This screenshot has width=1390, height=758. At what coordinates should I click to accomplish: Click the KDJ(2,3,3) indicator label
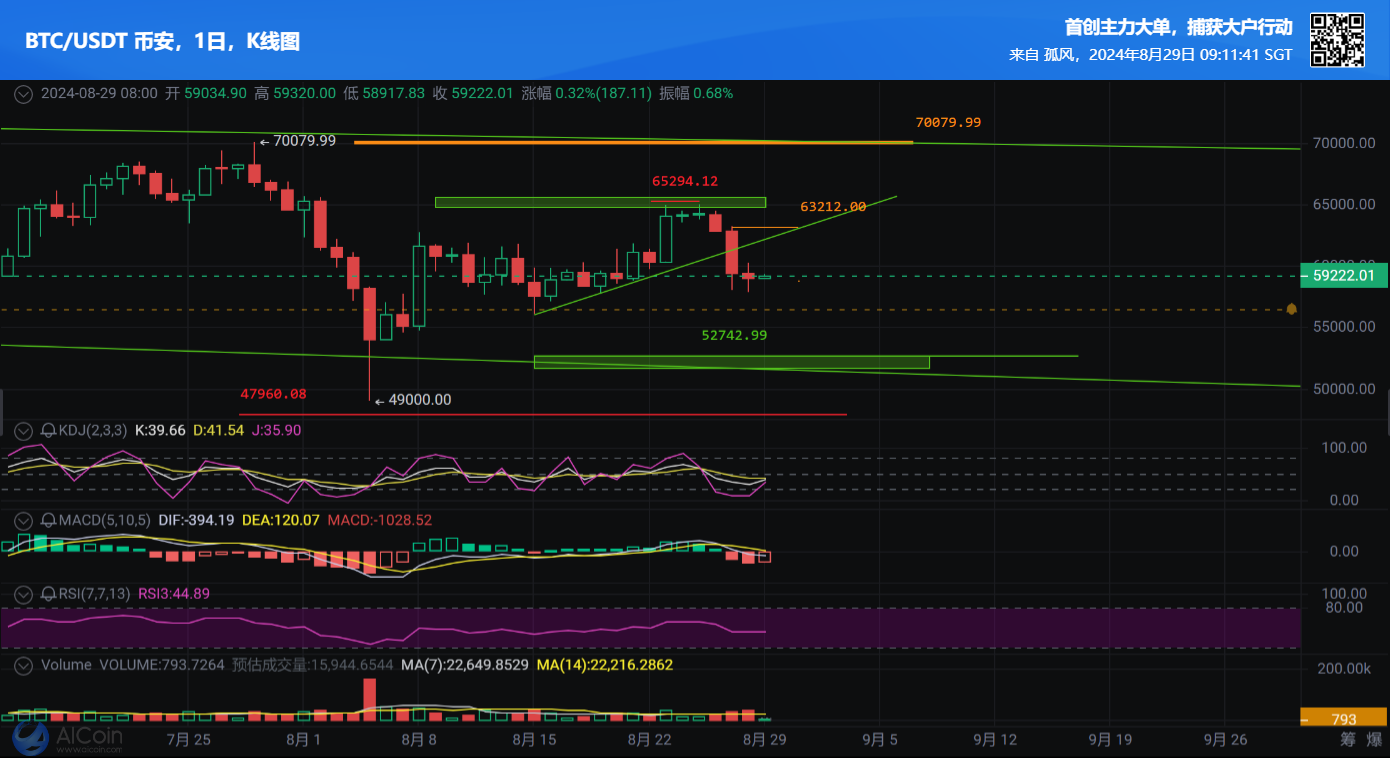coord(93,431)
